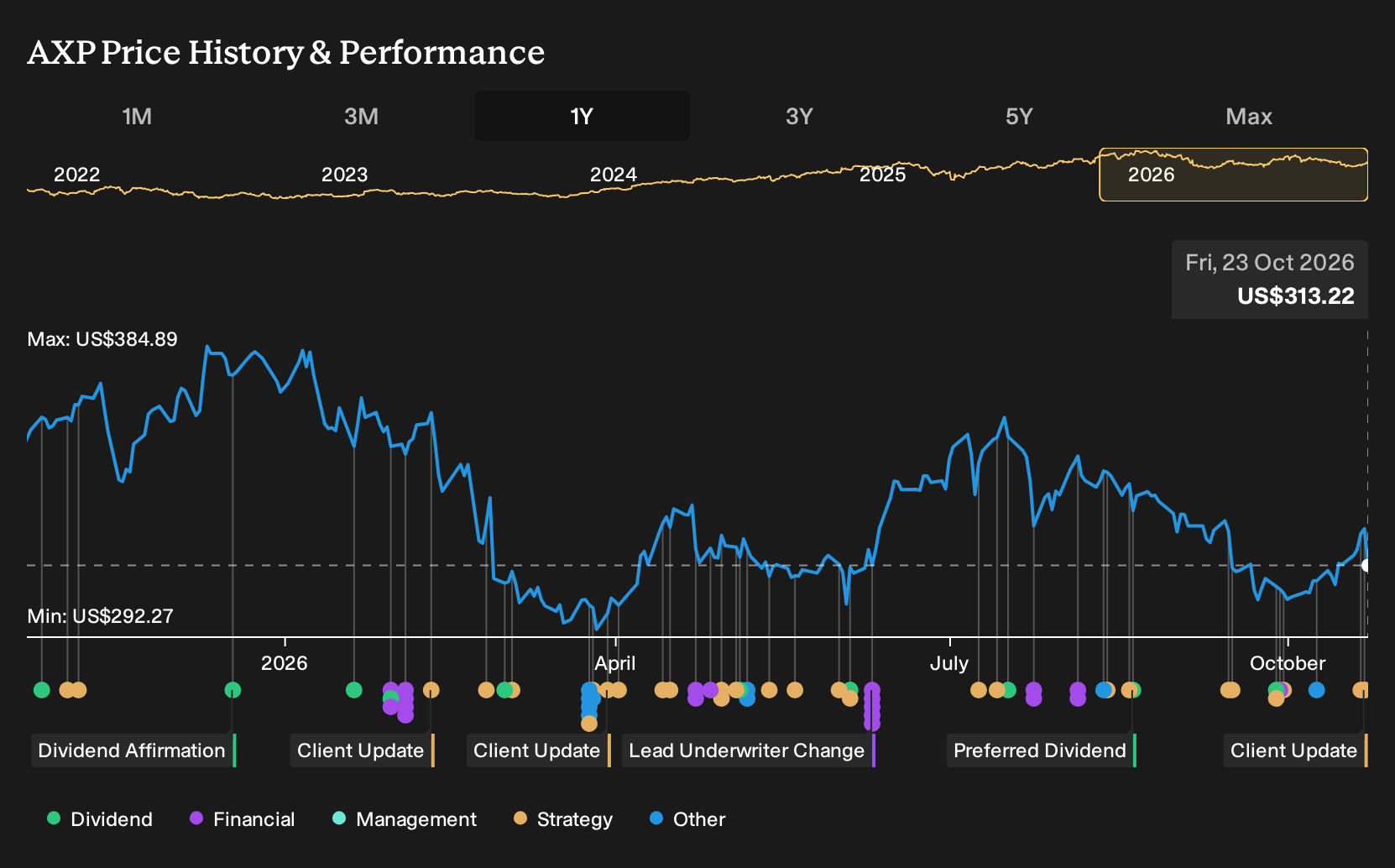Image resolution: width=1395 pixels, height=868 pixels.
Task: Select the 1M time range tab
Action: 137,116
